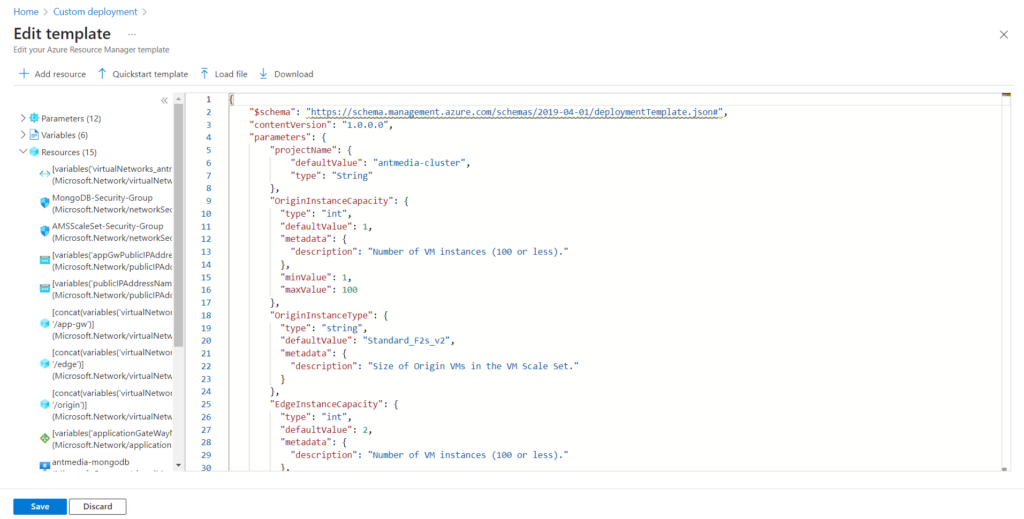1024x519 pixels.
Task: Save the template
Action: pyautogui.click(x=40, y=507)
